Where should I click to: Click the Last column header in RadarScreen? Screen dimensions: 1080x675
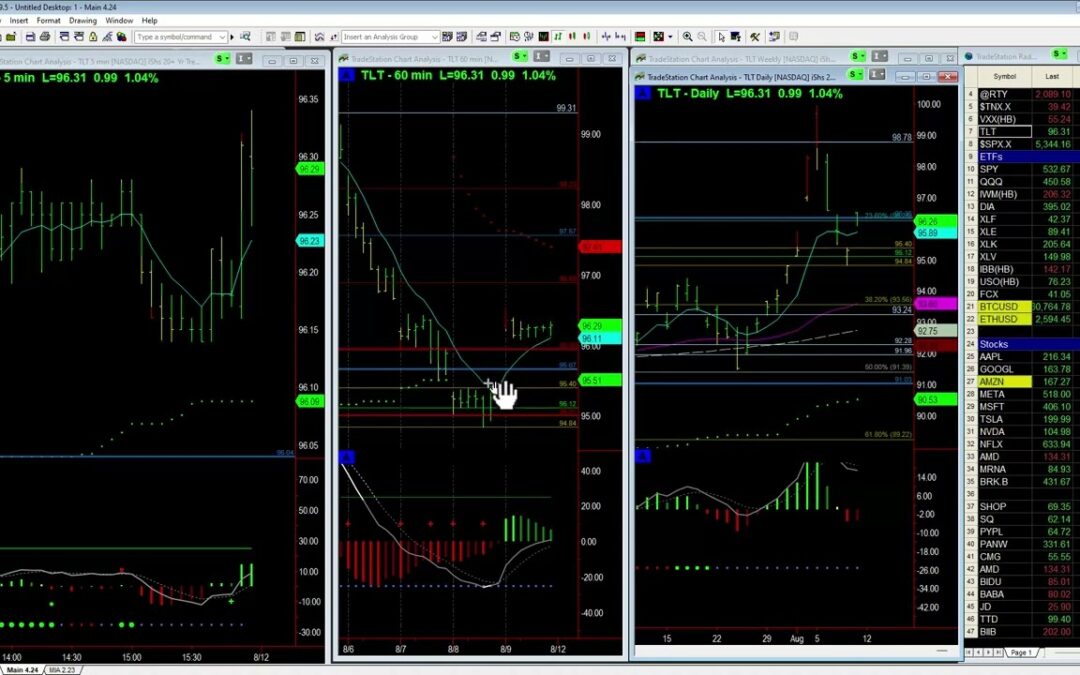coord(1052,76)
